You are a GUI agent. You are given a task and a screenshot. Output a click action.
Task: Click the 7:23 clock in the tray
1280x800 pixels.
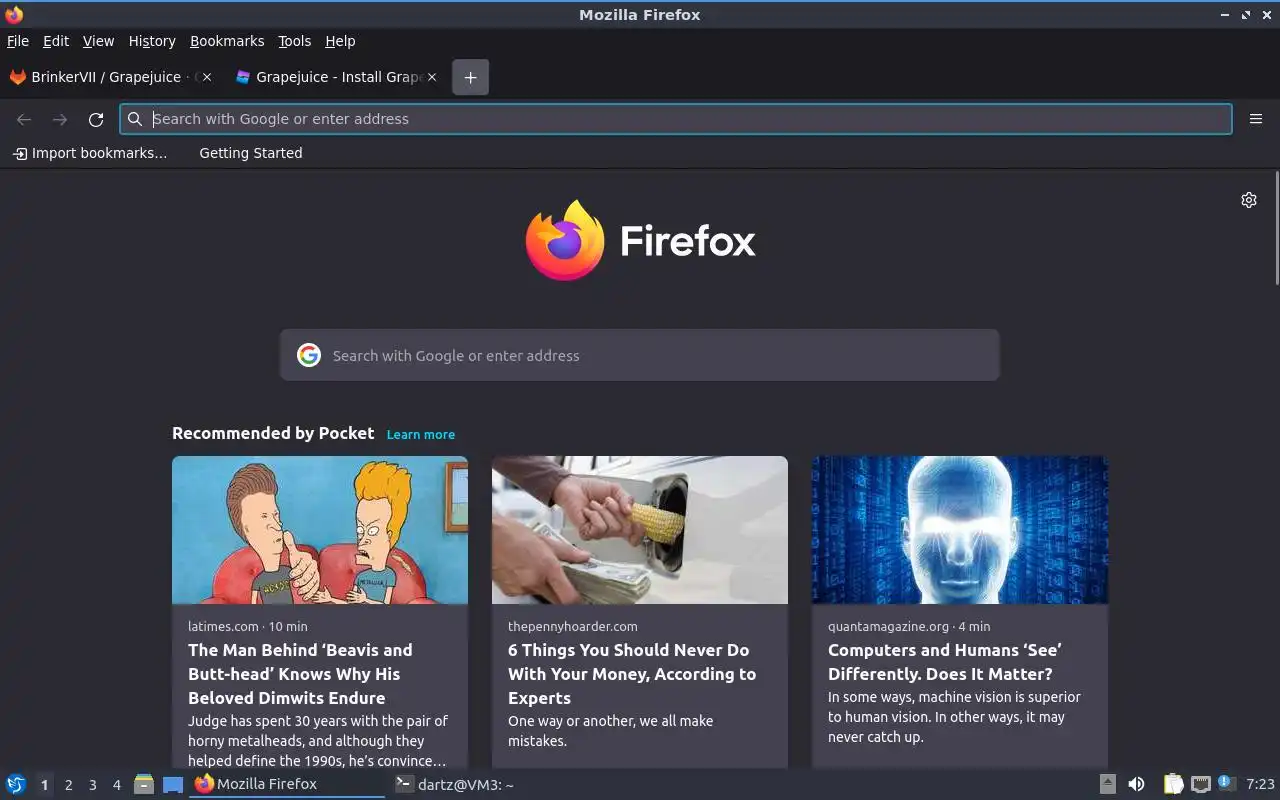[1260, 784]
